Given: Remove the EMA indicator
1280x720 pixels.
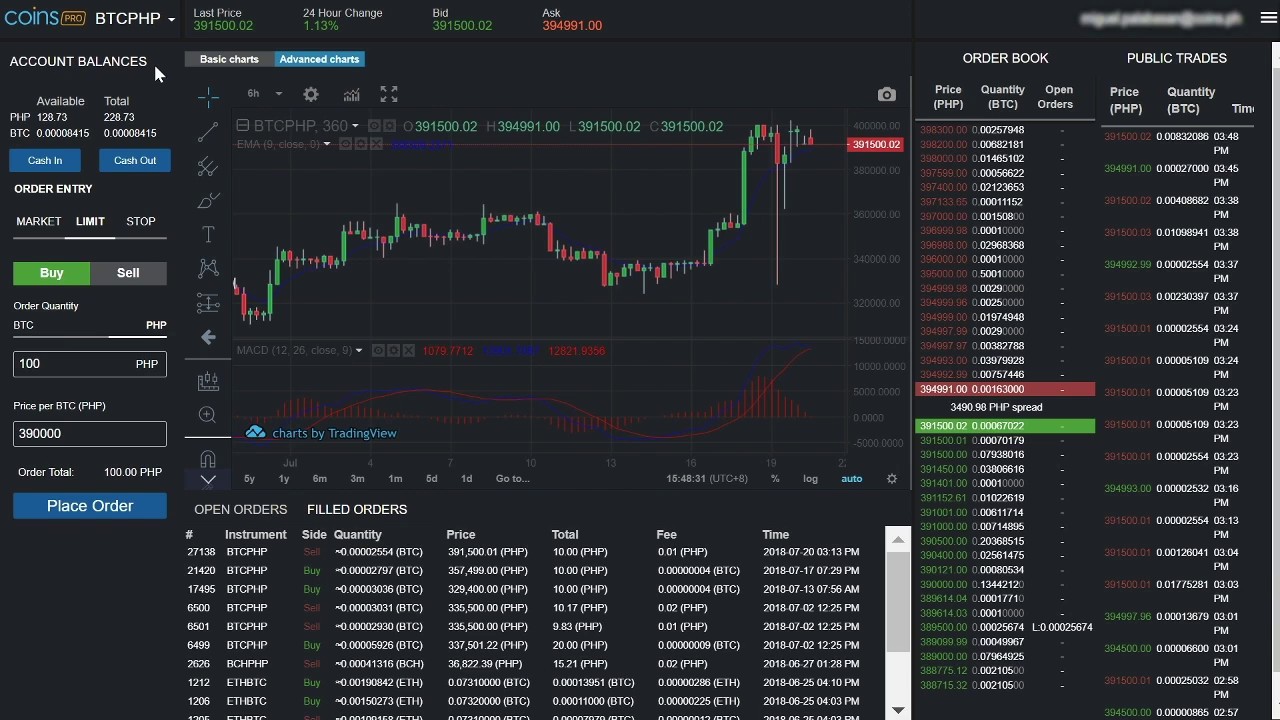Looking at the screenshot, I should pos(376,144).
